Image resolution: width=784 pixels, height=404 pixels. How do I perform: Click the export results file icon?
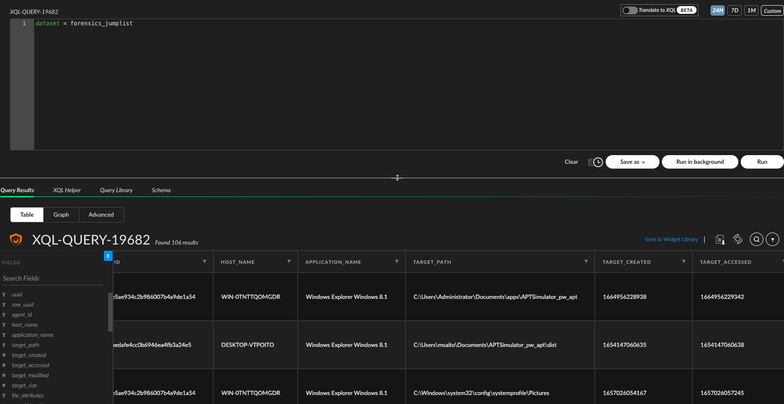click(720, 240)
